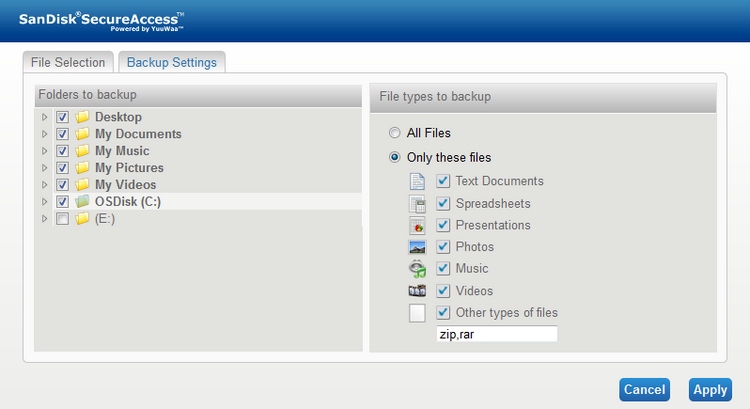Open the Backup Settings tab
The height and width of the screenshot is (409, 750).
[x=172, y=62]
